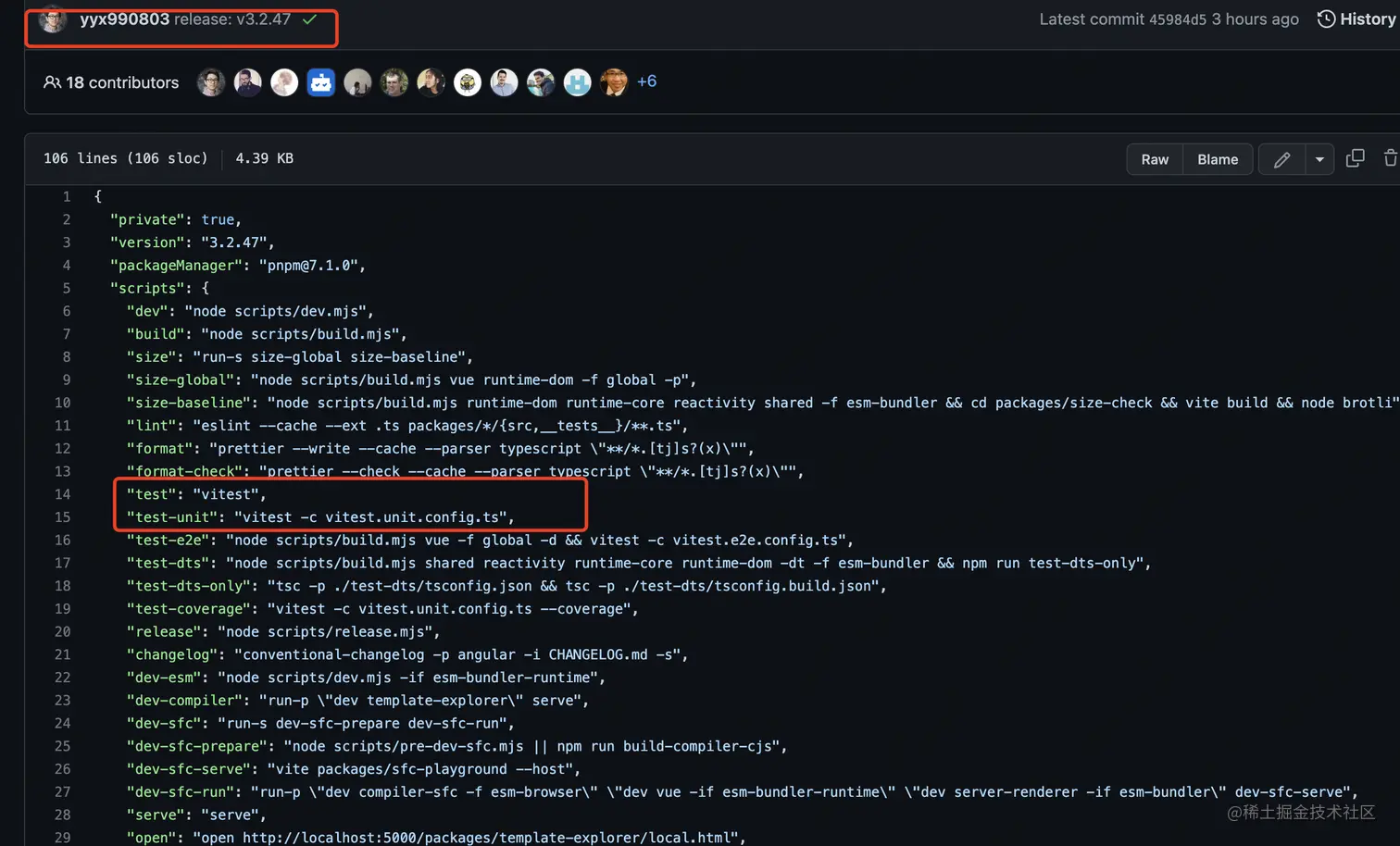Click the code line "private": true
This screenshot has width=1400, height=846.
pyautogui.click(x=176, y=219)
